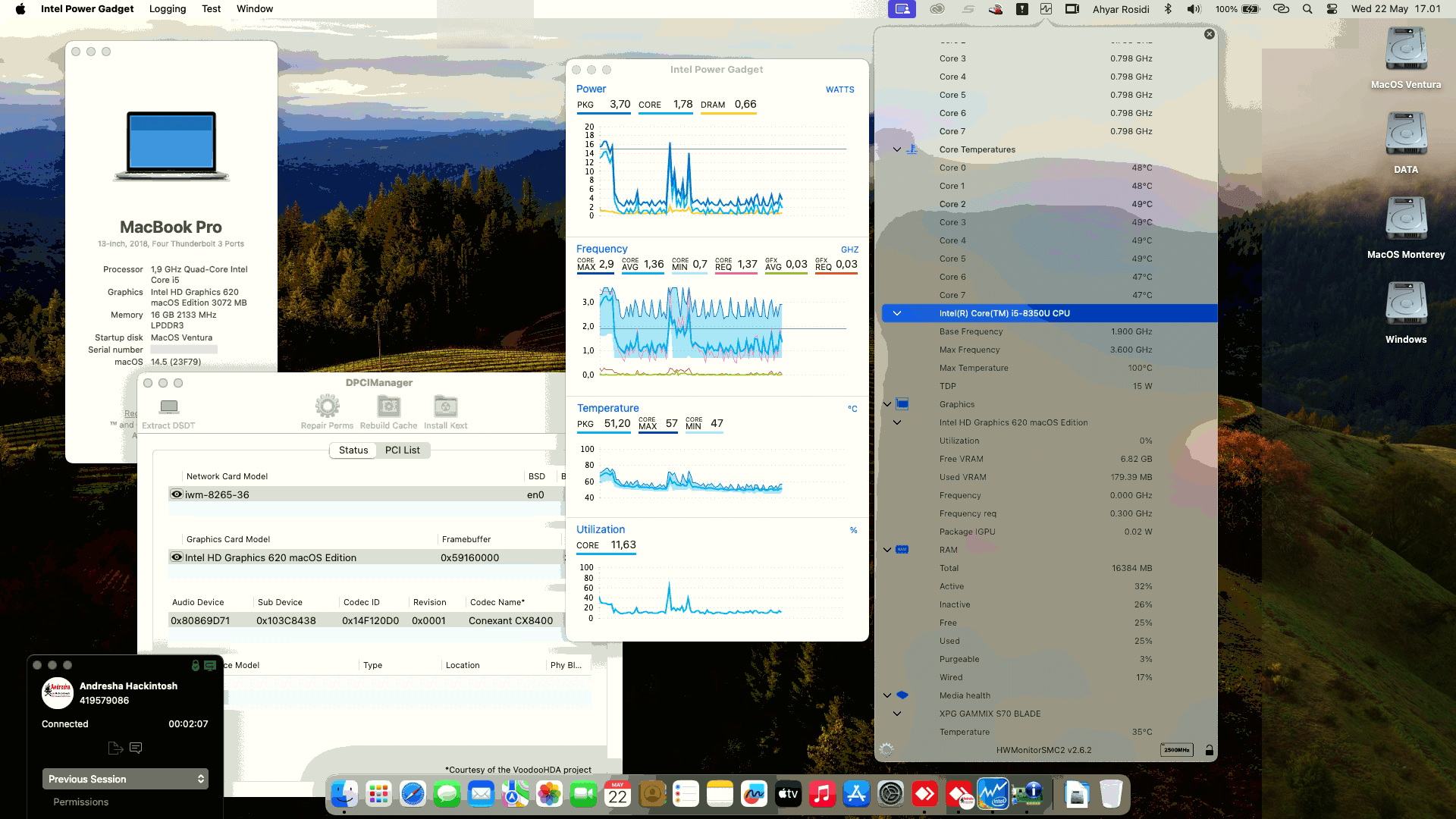Viewport: 1456px width, 819px height.
Task: Click the file transfer icon in the session window
Action: click(116, 748)
